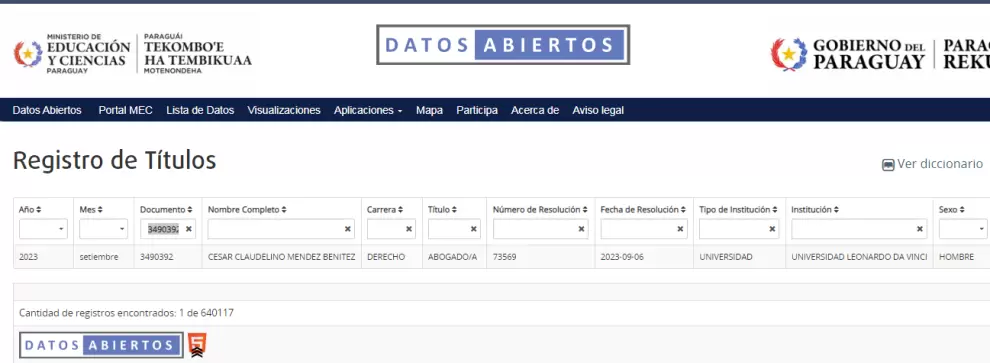Screen dimensions: 990x363
Task: Select date cell 2023-09-06
Action: [644, 258]
